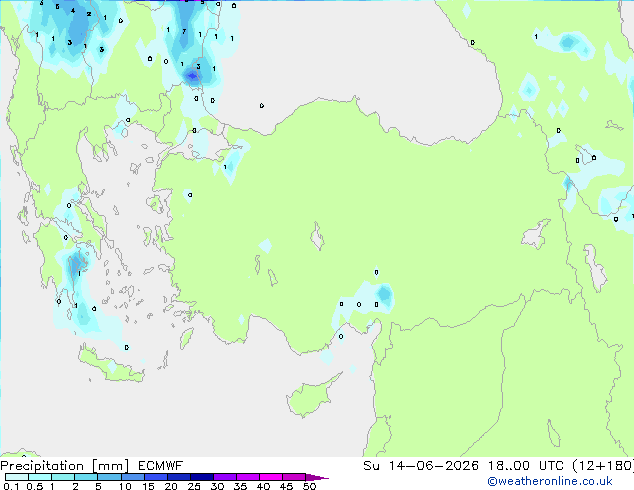Select the 30-35 violet legend swatch
The height and width of the screenshot is (490, 634).
225,477
